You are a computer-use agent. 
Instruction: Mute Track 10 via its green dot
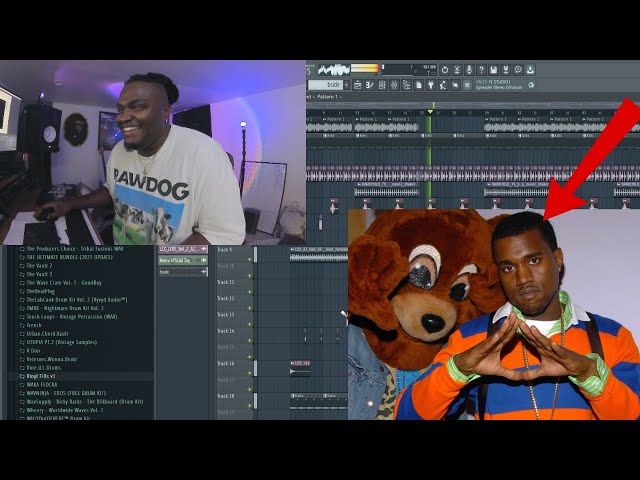coord(250,276)
